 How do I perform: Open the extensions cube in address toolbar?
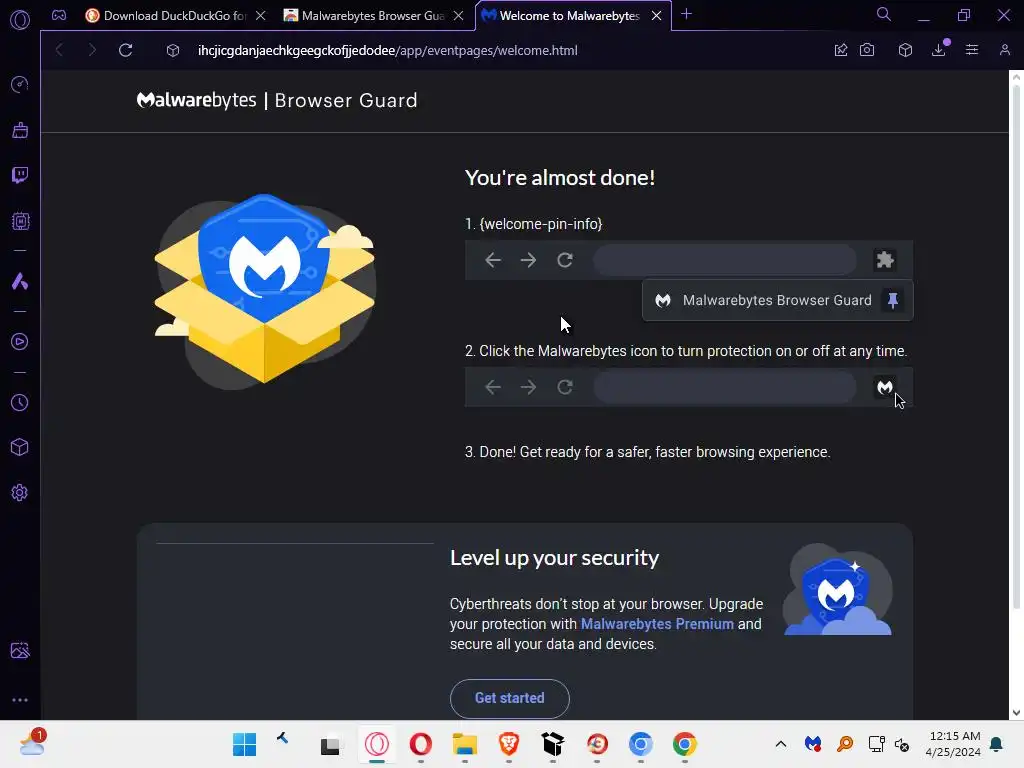pyautogui.click(x=905, y=50)
